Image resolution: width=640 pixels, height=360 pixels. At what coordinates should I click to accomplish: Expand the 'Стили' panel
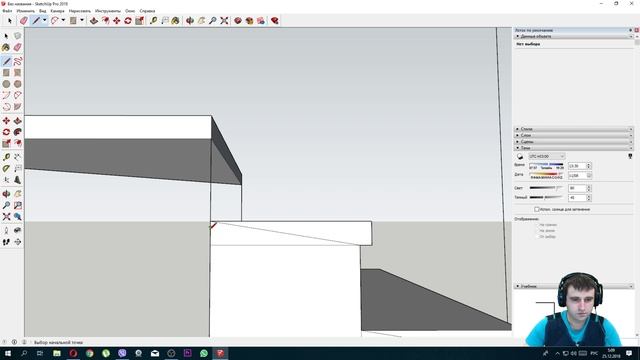pyautogui.click(x=573, y=129)
